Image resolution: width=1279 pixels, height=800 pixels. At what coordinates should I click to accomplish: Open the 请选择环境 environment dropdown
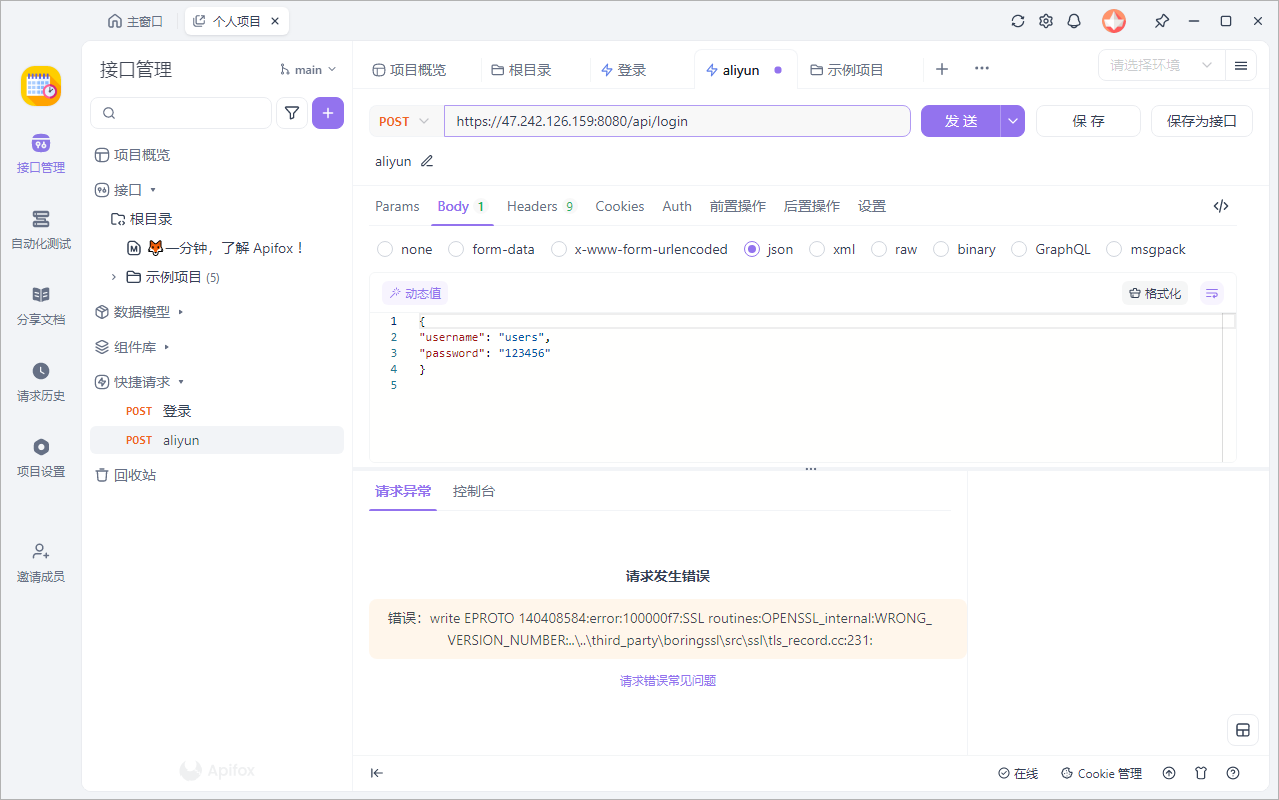coord(1161,66)
